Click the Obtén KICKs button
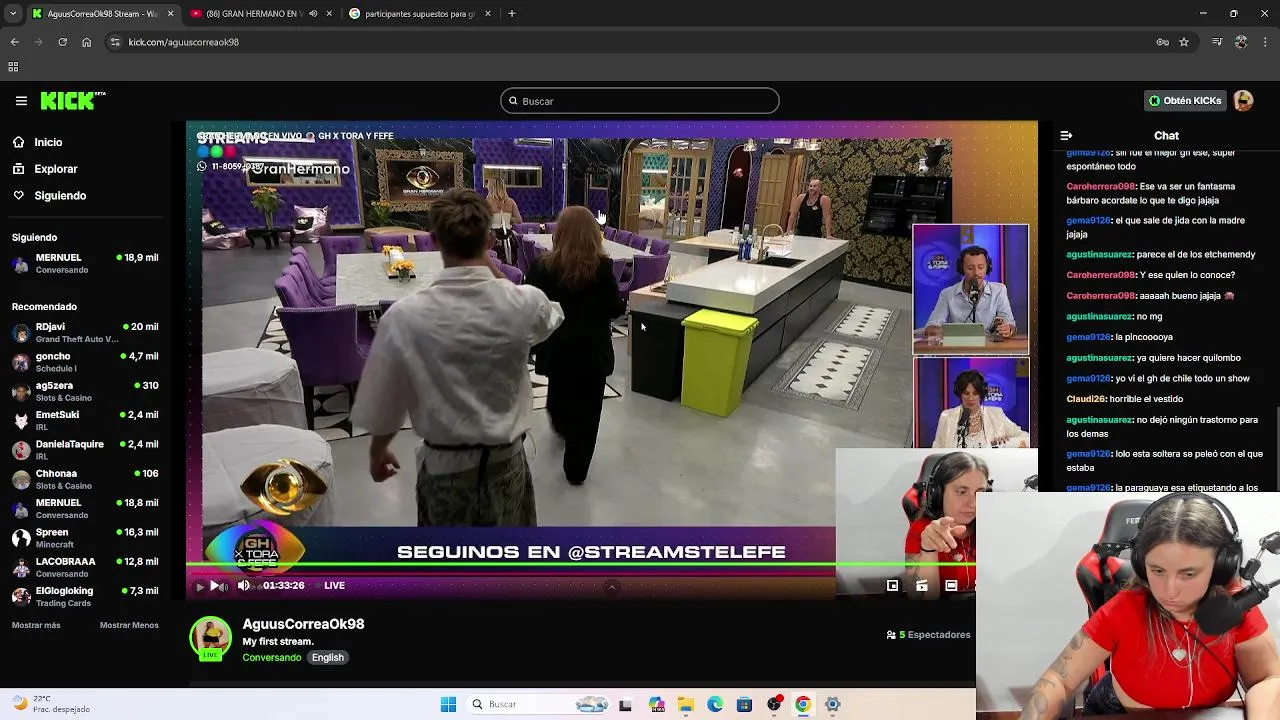1280x720 pixels. pyautogui.click(x=1185, y=101)
